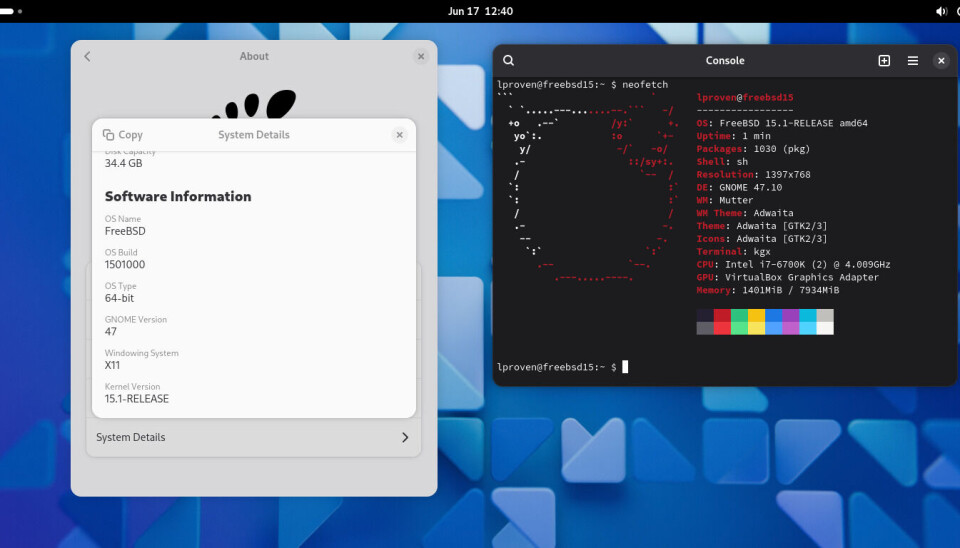Image resolution: width=960 pixels, height=548 pixels.
Task: Expand the System Details row chevron
Action: [405, 437]
